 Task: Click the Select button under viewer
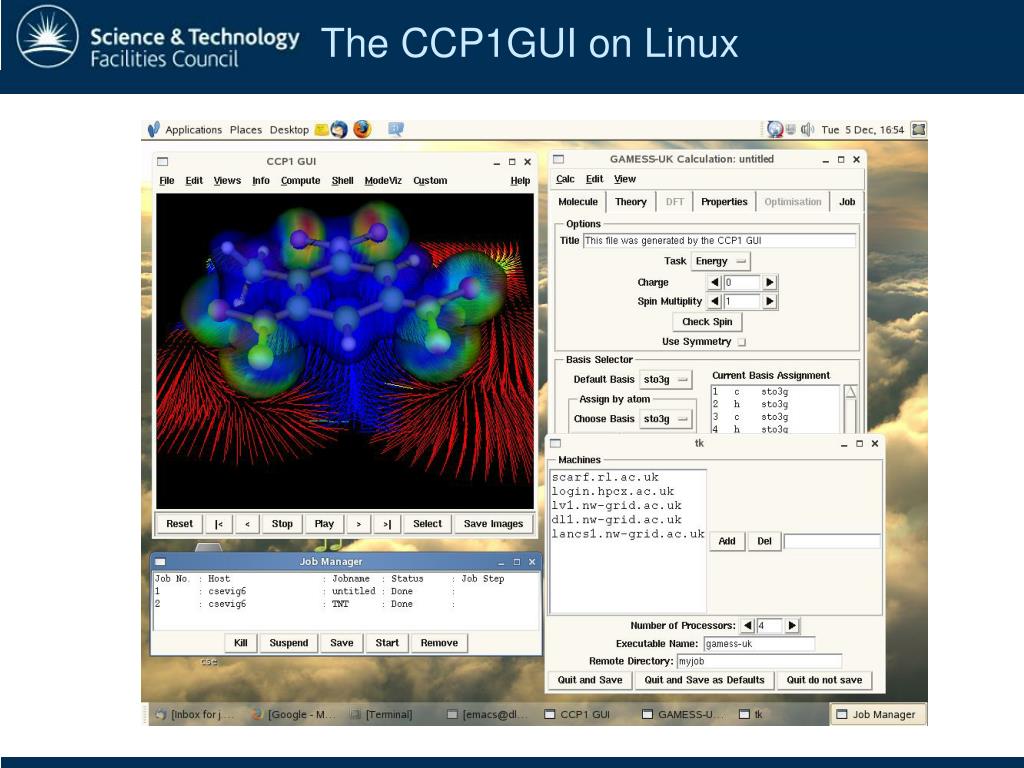click(427, 524)
